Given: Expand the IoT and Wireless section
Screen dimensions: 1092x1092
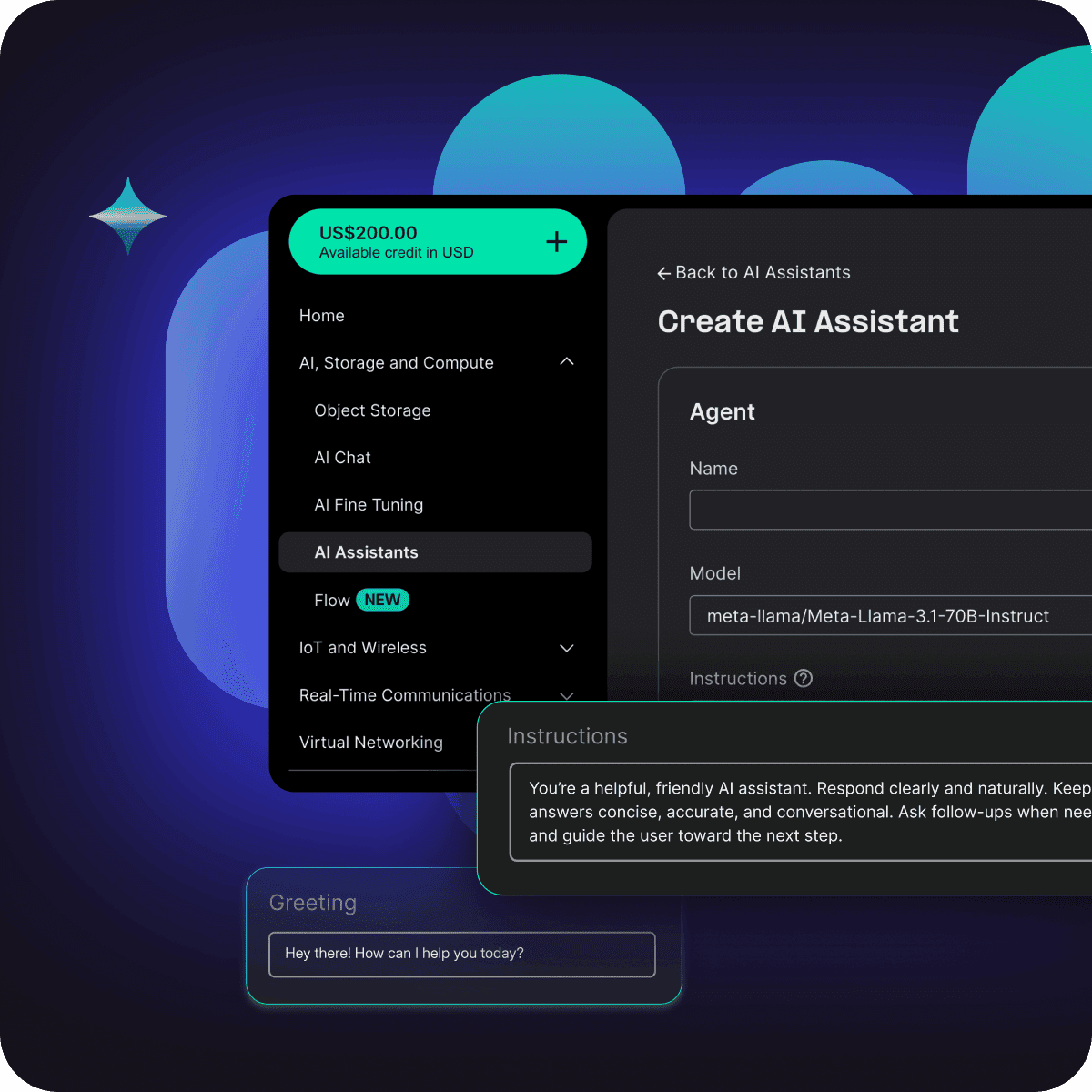Looking at the screenshot, I should (567, 648).
